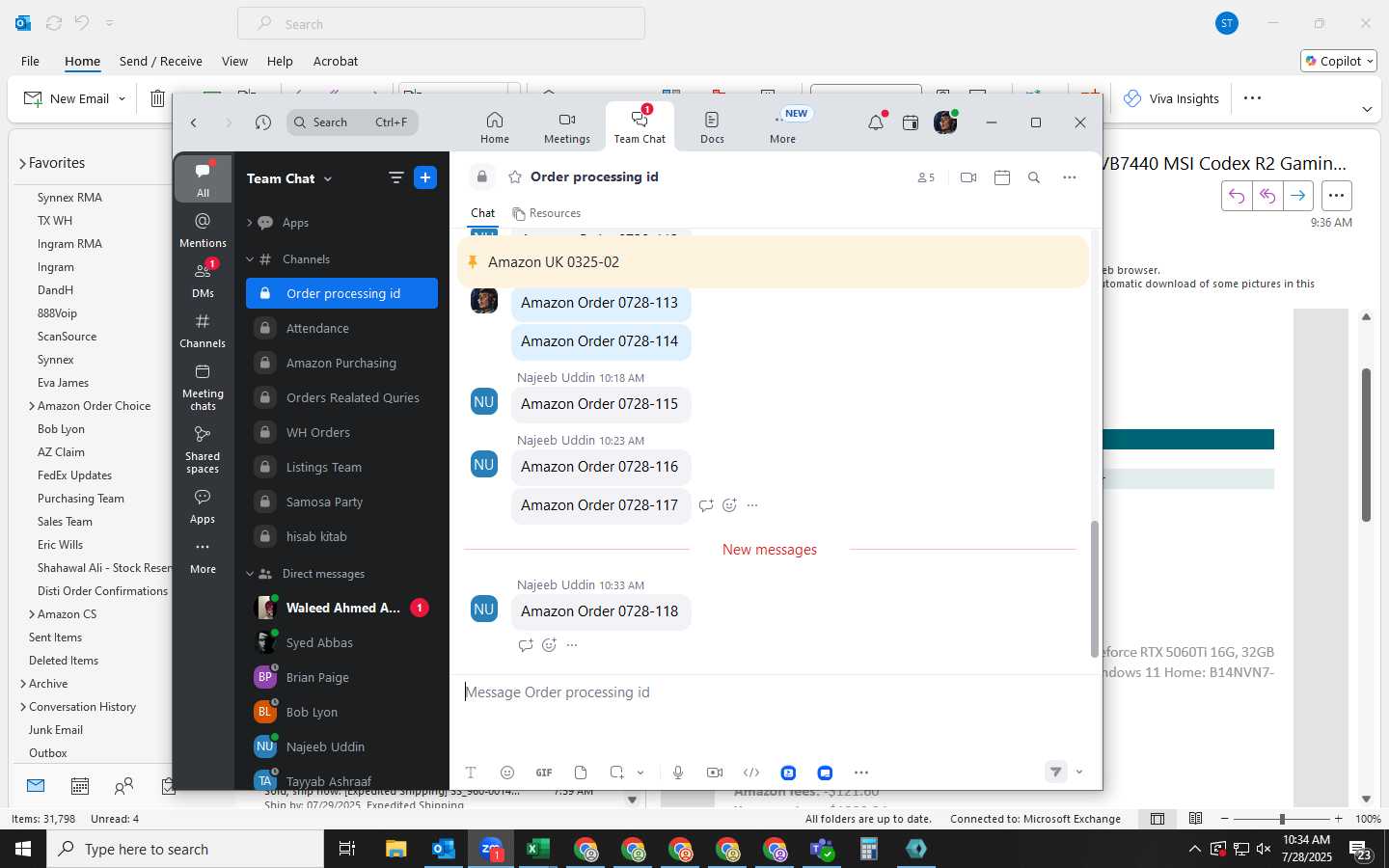Screen dimensions: 1389x868
Task: Open Team Chat filter icon
Action: click(395, 177)
